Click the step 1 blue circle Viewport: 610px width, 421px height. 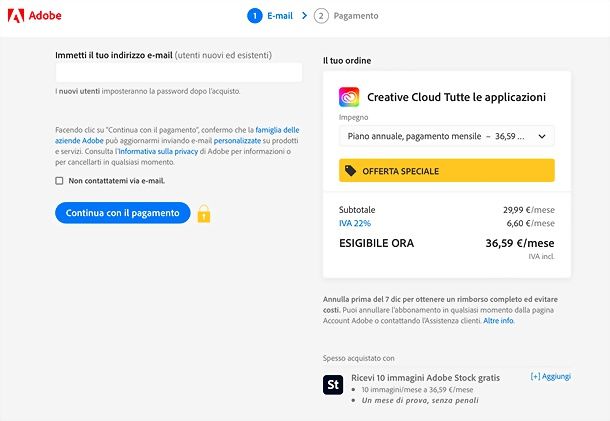tap(255, 16)
